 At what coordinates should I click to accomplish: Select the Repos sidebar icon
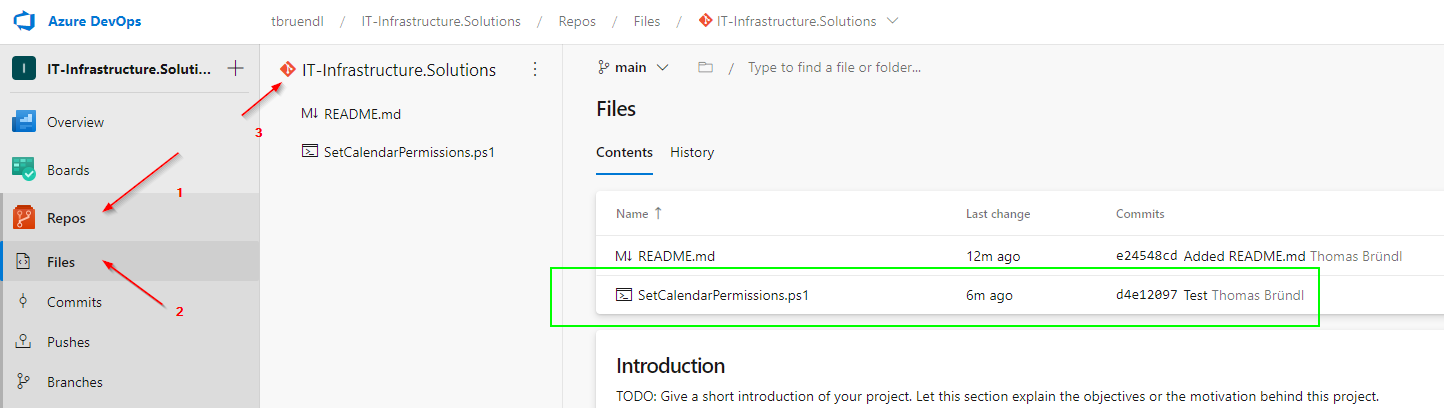[24, 218]
